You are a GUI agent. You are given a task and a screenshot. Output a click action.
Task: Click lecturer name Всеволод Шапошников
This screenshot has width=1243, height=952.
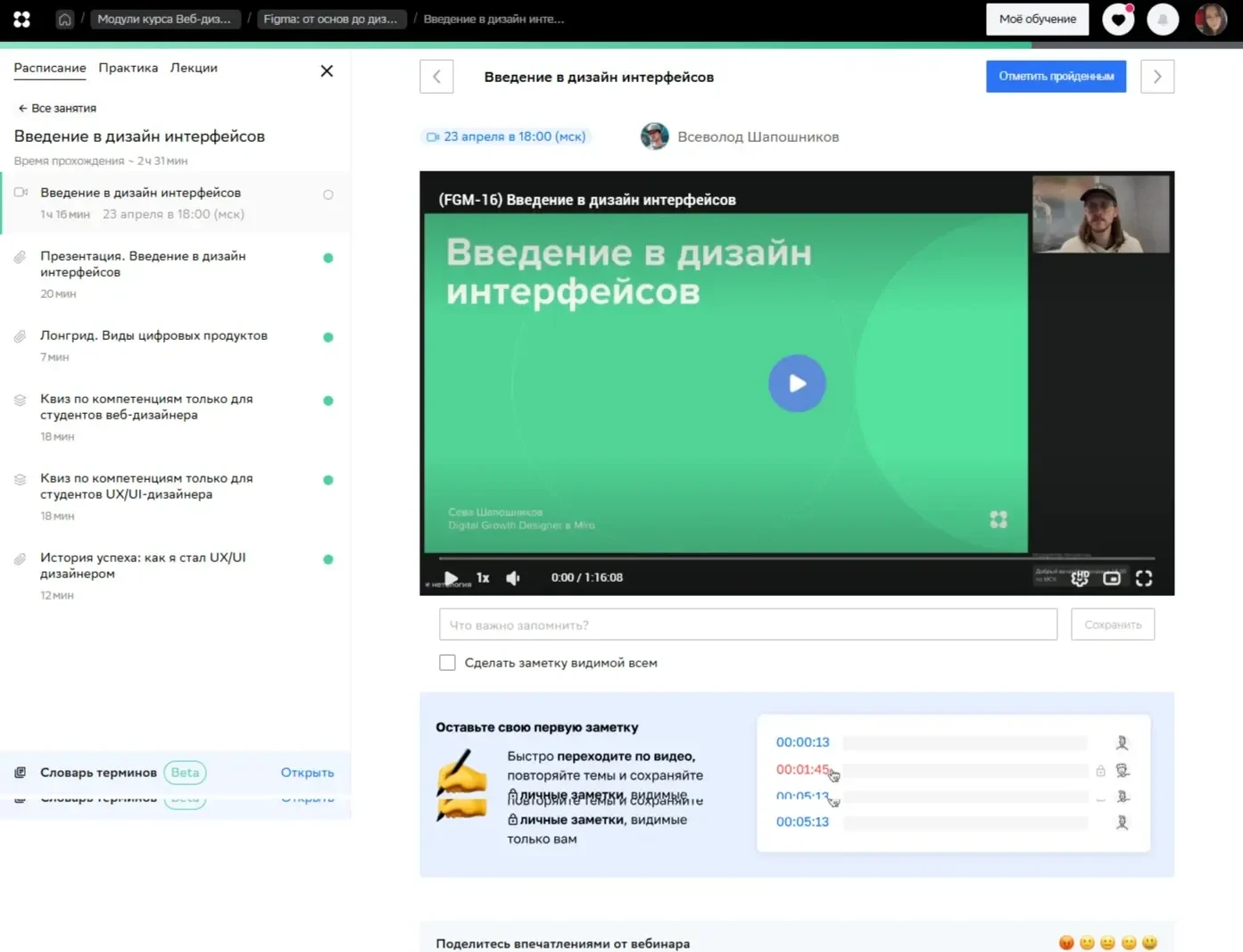click(x=758, y=137)
